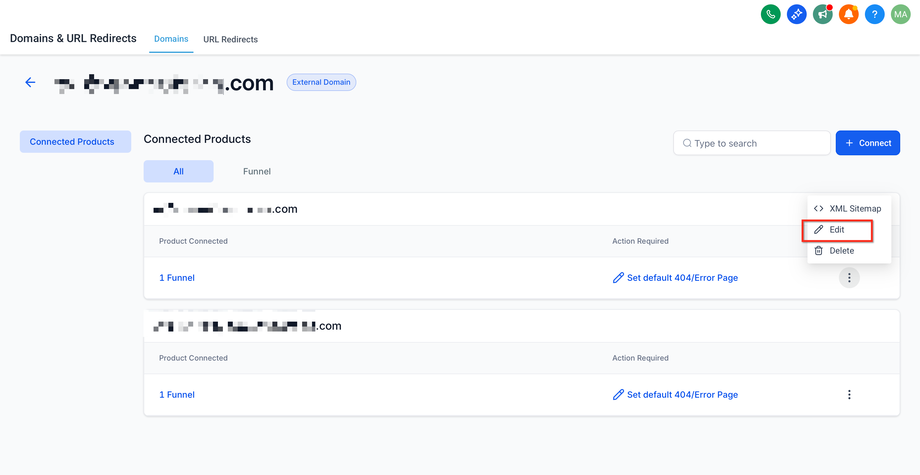
Task: Open the megaphone announcements icon
Action: [x=822, y=14]
